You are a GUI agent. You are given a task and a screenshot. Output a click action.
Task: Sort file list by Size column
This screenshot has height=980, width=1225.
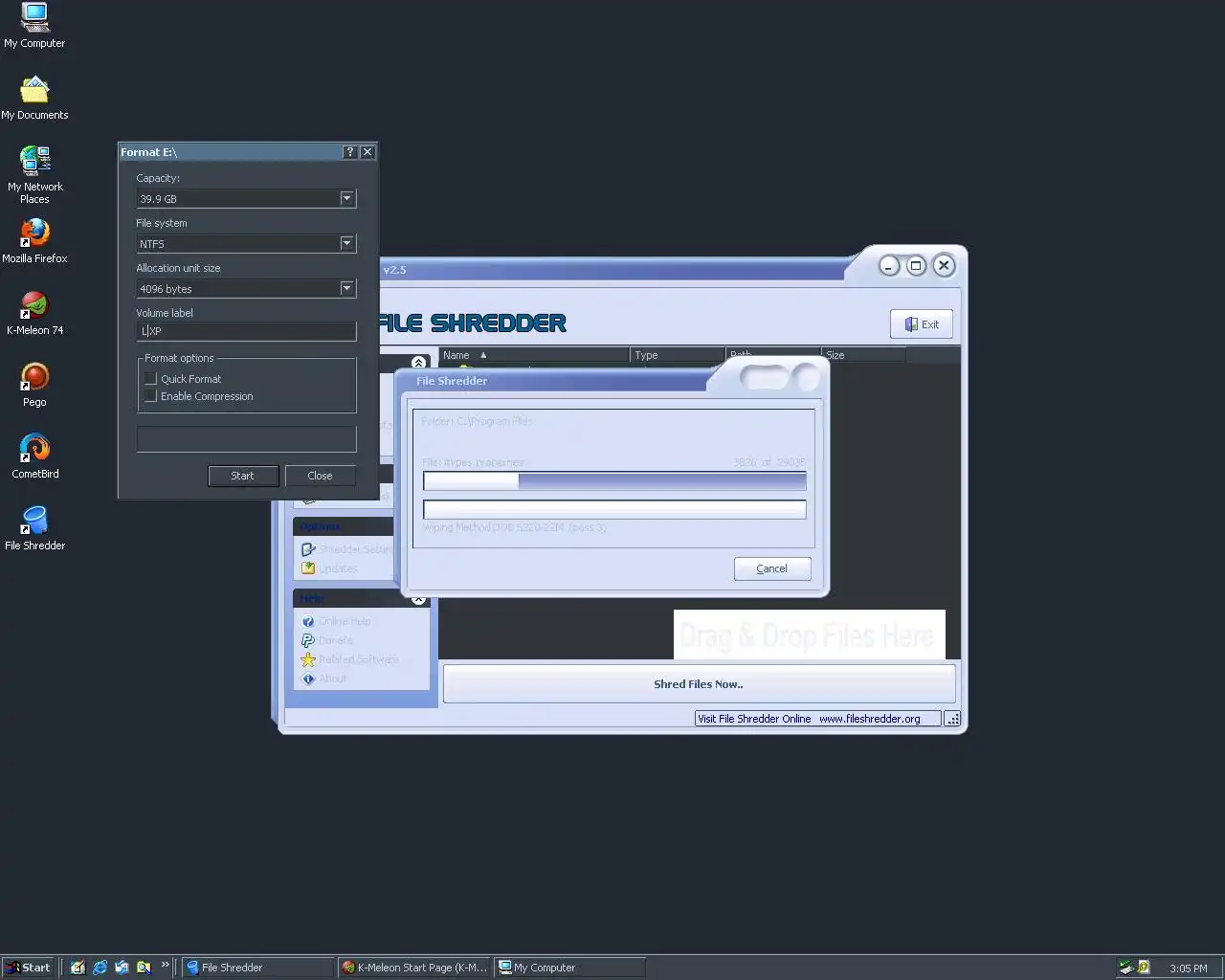862,355
